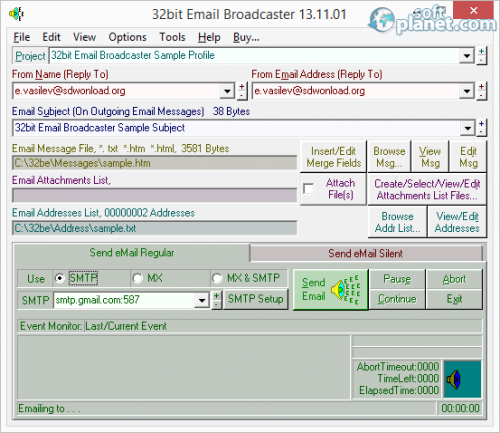Click the TimeLeft:0000 text
The height and width of the screenshot is (433, 500).
(408, 379)
